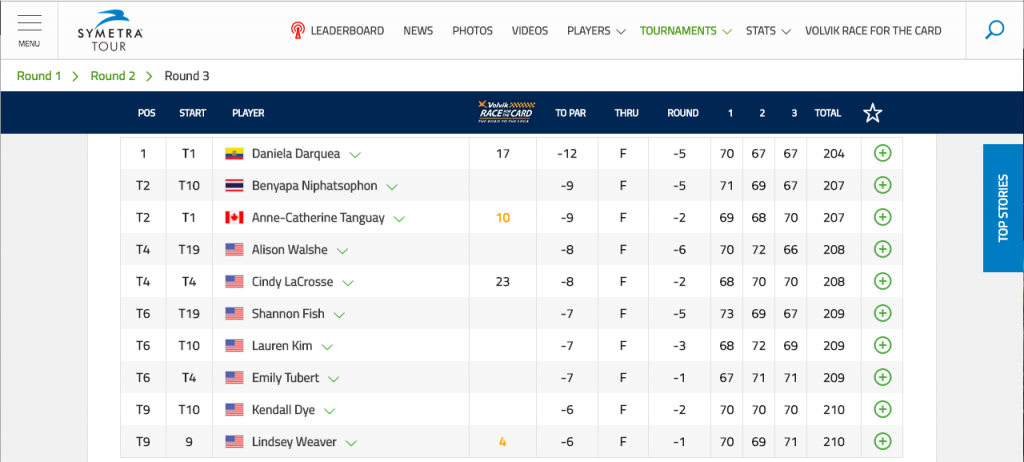Go to the NEWS section
The height and width of the screenshot is (462, 1024).
418,31
